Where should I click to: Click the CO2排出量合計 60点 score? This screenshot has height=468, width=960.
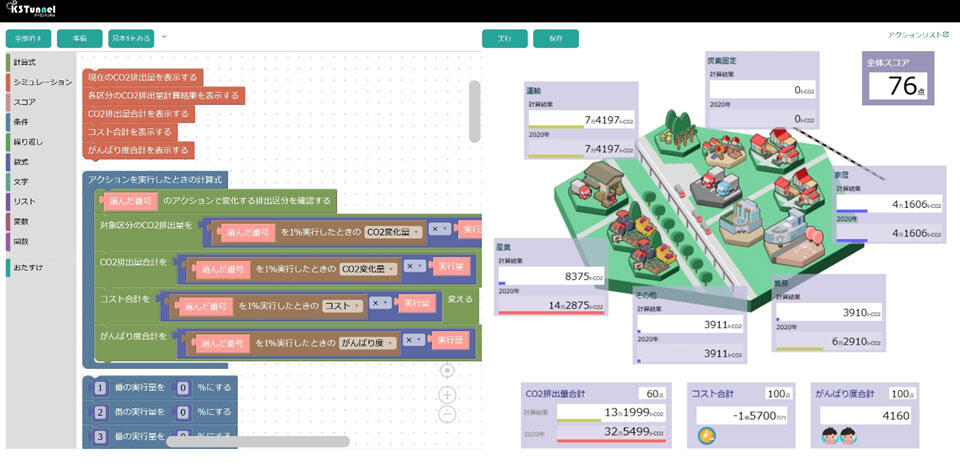(651, 393)
